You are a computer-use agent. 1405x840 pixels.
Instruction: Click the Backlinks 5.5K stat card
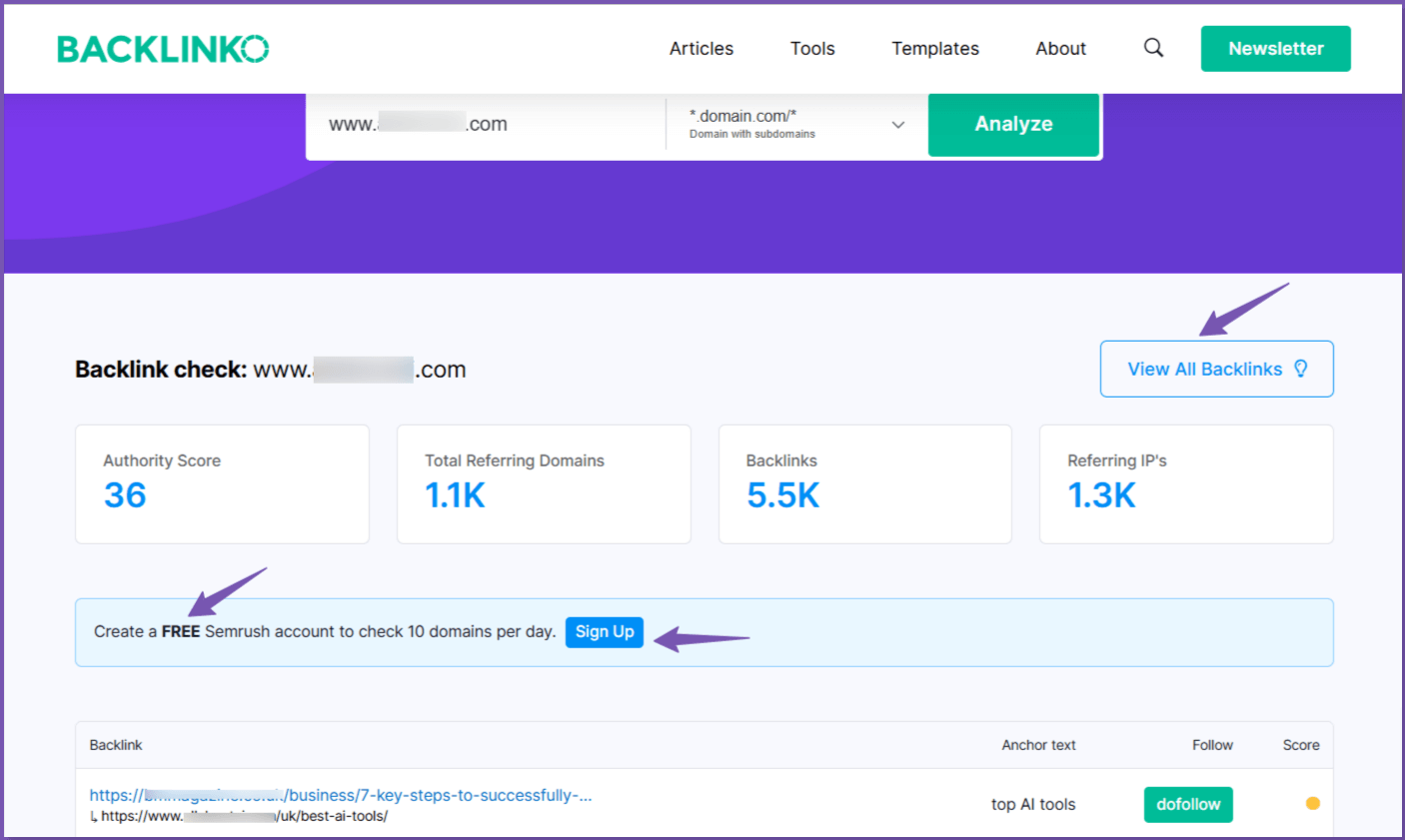pyautogui.click(x=864, y=483)
